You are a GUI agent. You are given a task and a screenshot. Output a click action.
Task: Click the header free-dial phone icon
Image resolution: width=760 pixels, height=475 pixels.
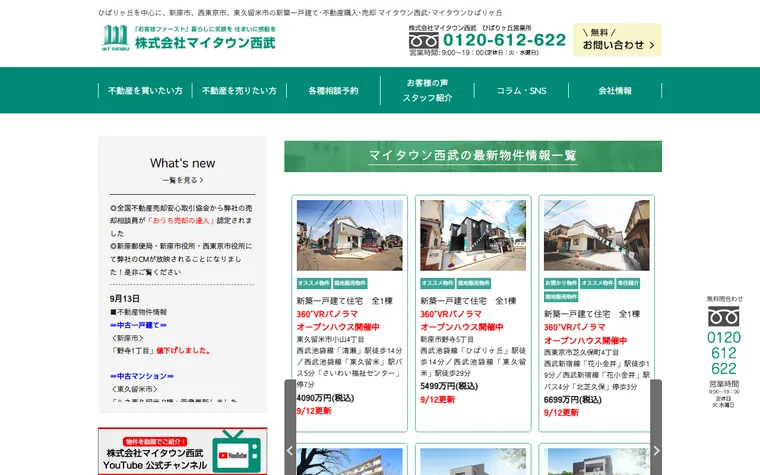(423, 41)
